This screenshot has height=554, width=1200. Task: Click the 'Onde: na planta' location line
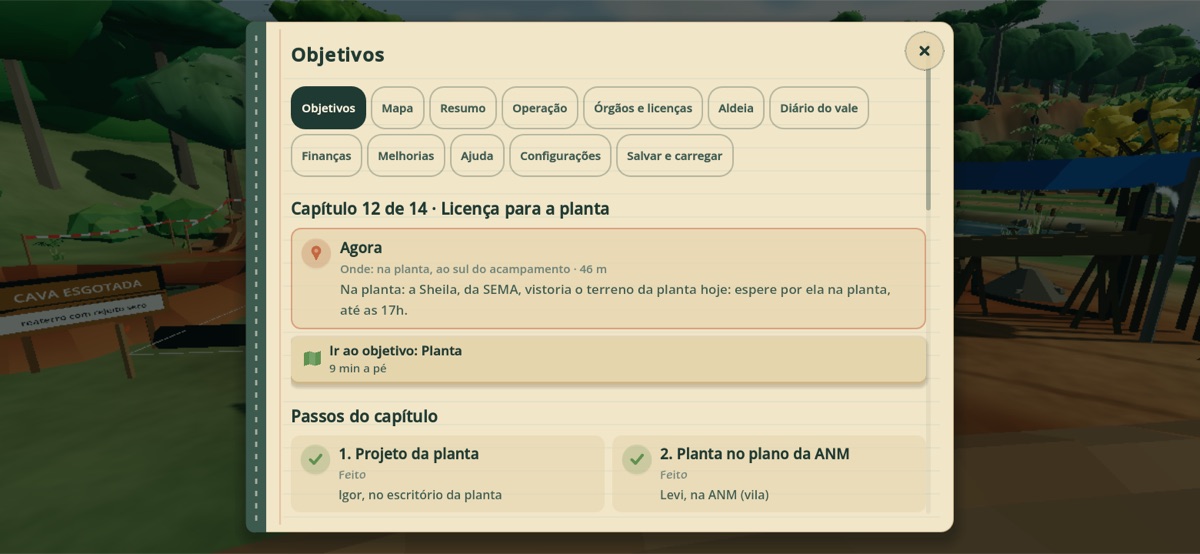(473, 269)
